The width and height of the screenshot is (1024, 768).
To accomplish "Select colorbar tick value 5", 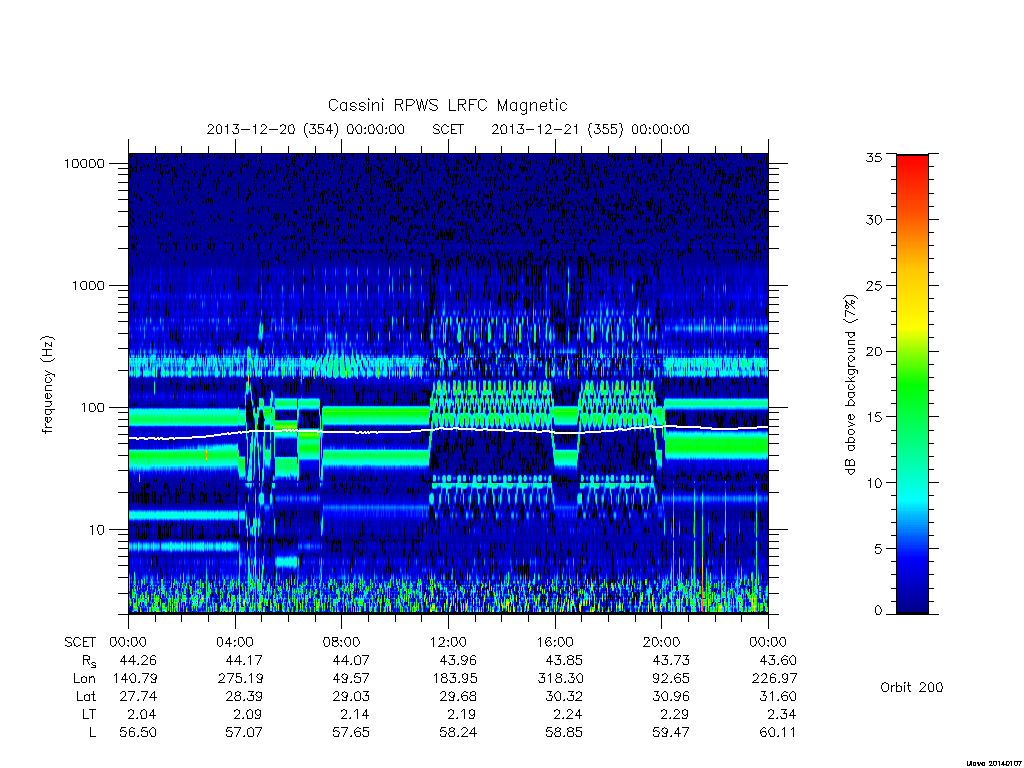I will (878, 549).
